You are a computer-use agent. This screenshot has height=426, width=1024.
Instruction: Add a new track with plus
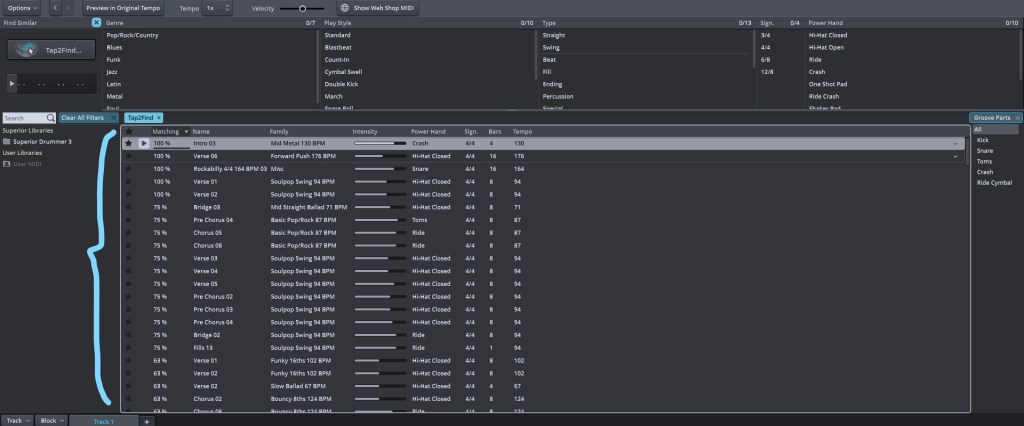pos(147,421)
